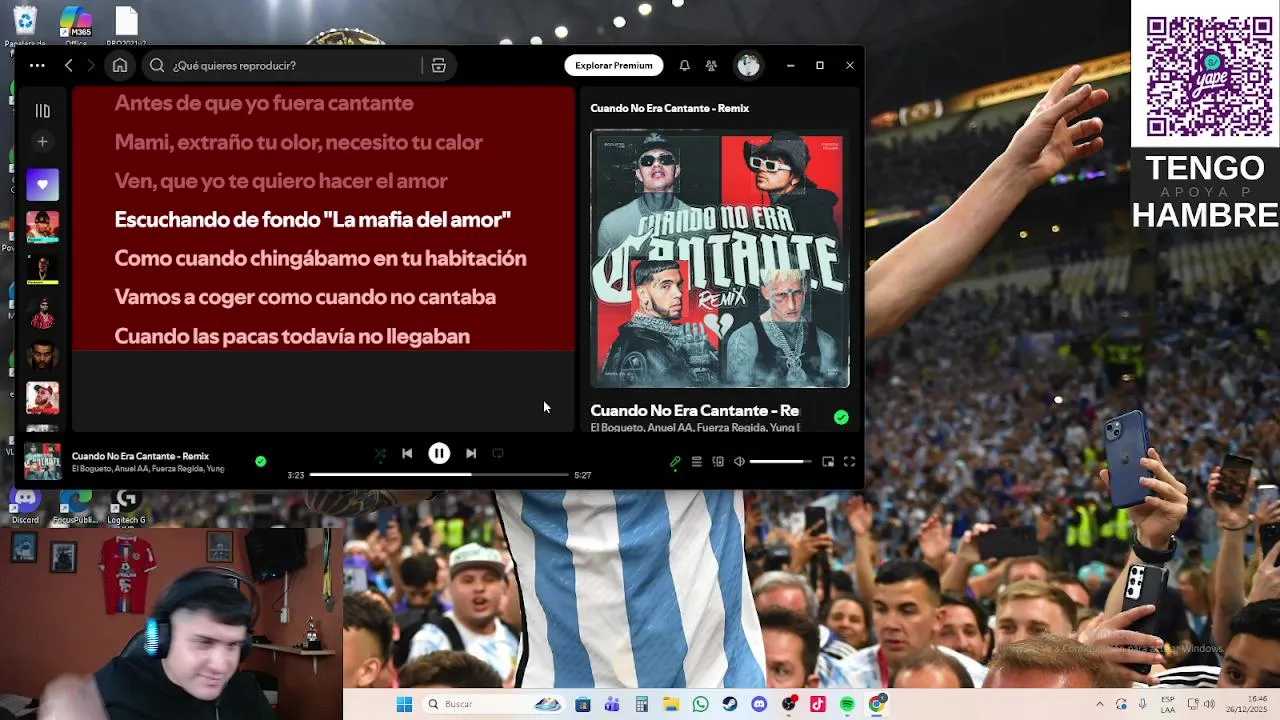Open the Calculator from the taskbar
Viewport: 1280px width, 720px height.
tap(641, 704)
